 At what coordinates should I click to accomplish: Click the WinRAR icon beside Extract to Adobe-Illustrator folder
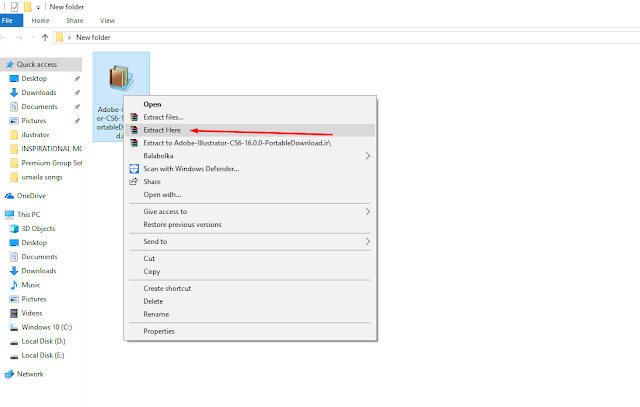tap(133, 143)
